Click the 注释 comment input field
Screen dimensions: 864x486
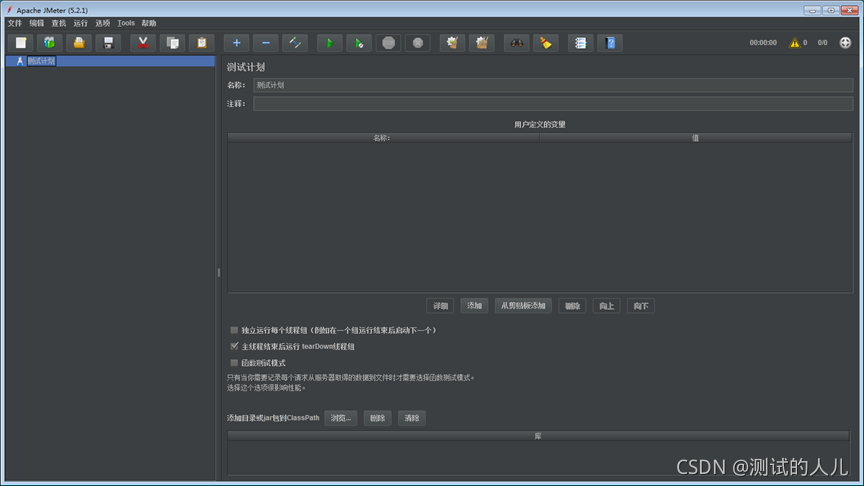[x=553, y=104]
